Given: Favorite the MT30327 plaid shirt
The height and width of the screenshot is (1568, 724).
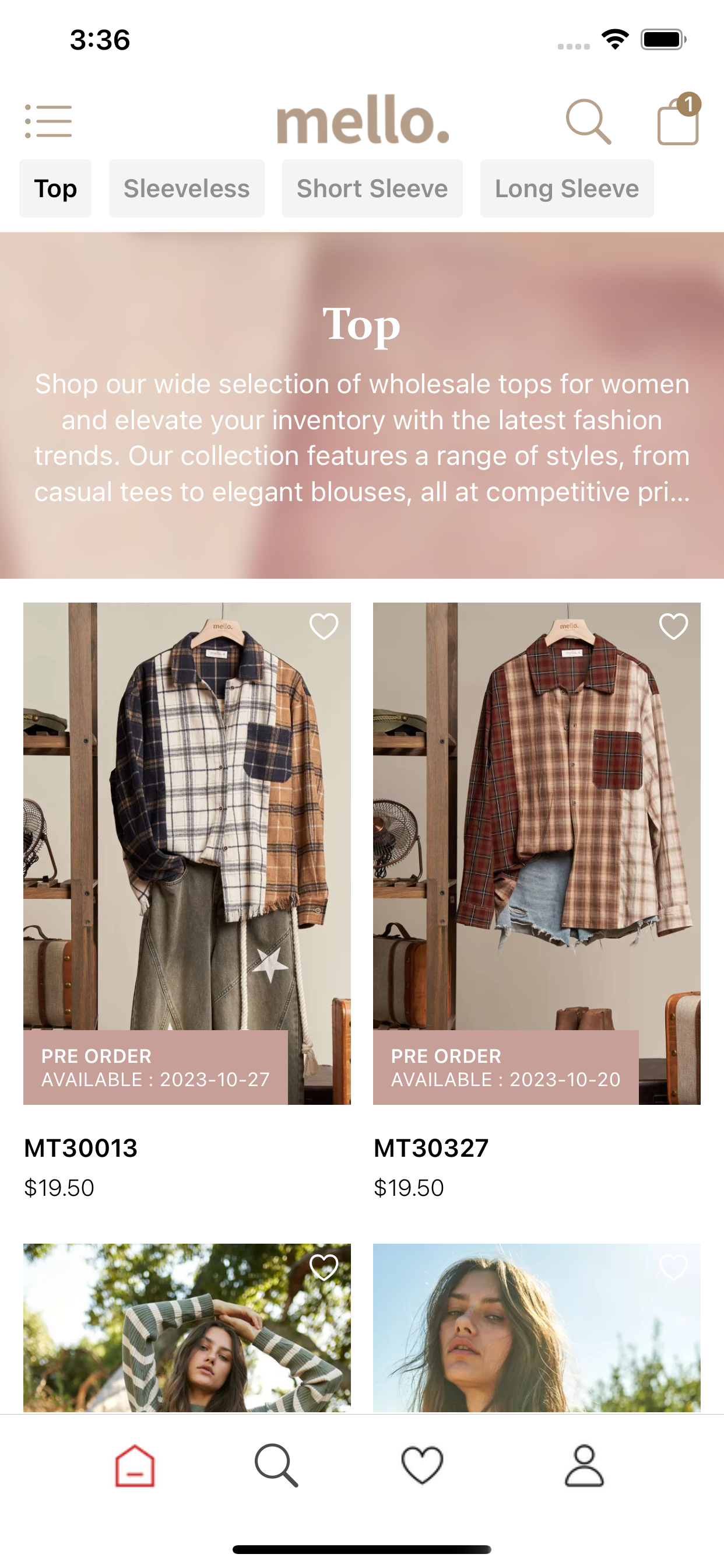Looking at the screenshot, I should pyautogui.click(x=673, y=626).
